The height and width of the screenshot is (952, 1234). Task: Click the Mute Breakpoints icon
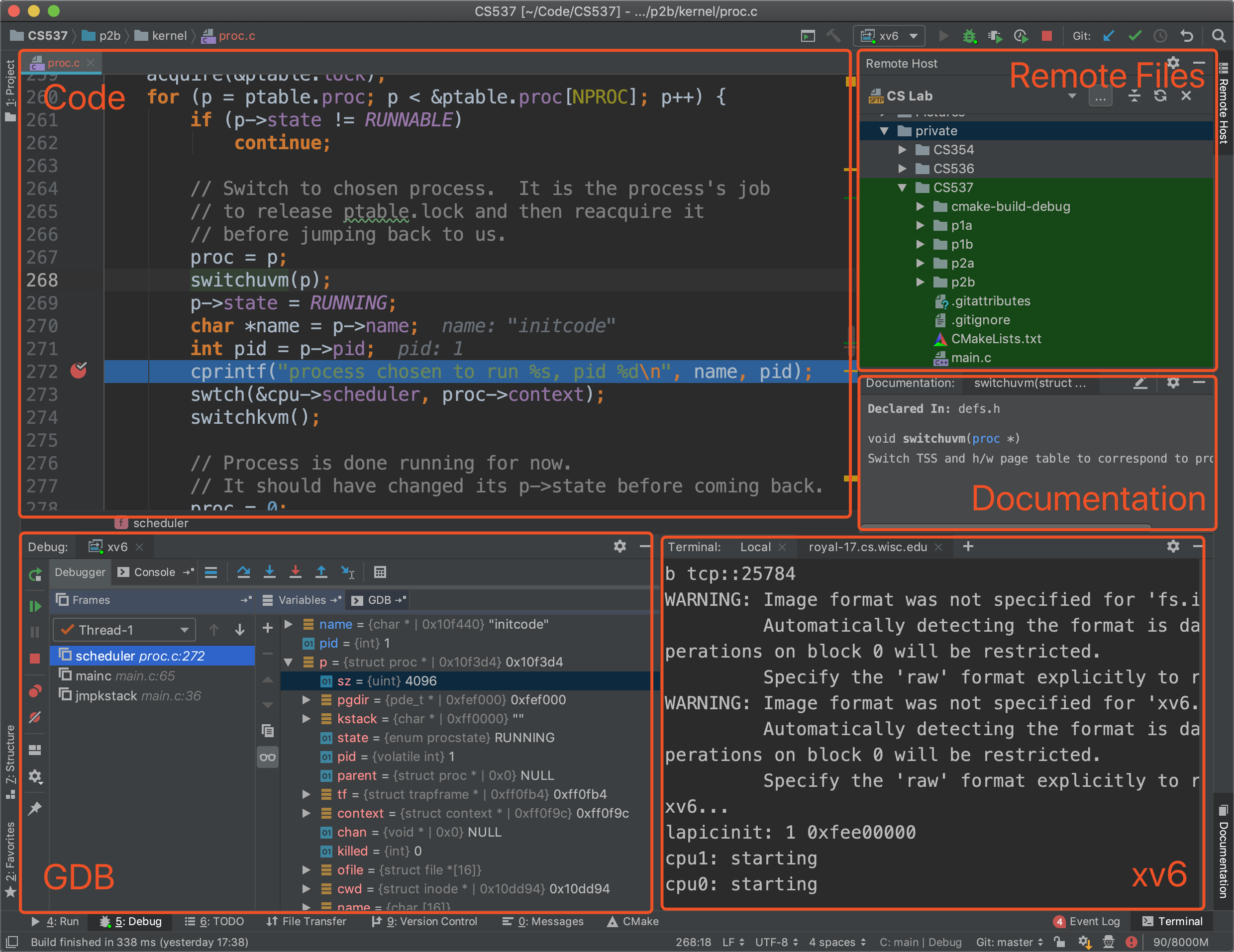coord(35,718)
